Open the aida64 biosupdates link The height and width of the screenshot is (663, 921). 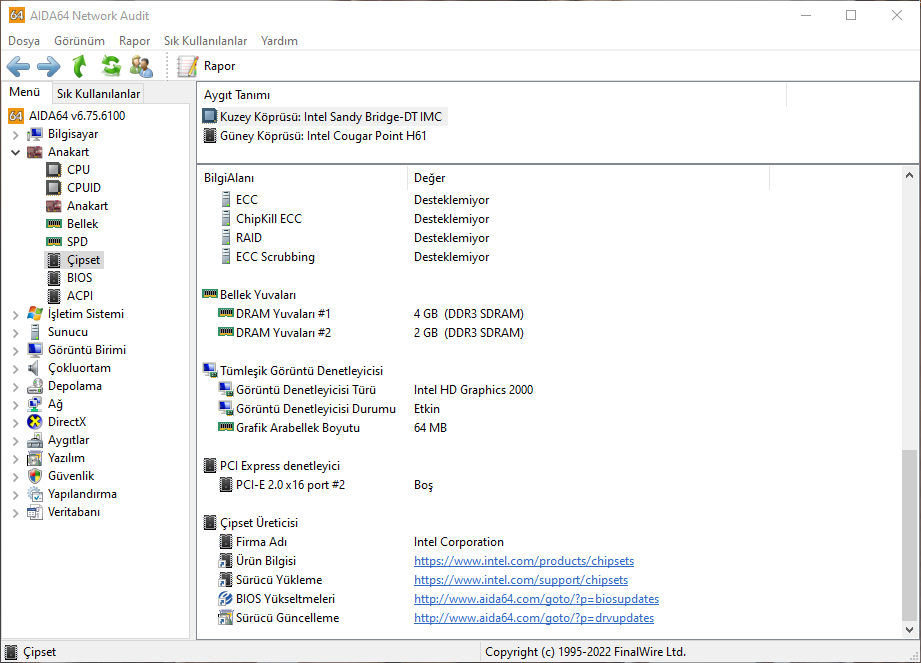pos(536,599)
